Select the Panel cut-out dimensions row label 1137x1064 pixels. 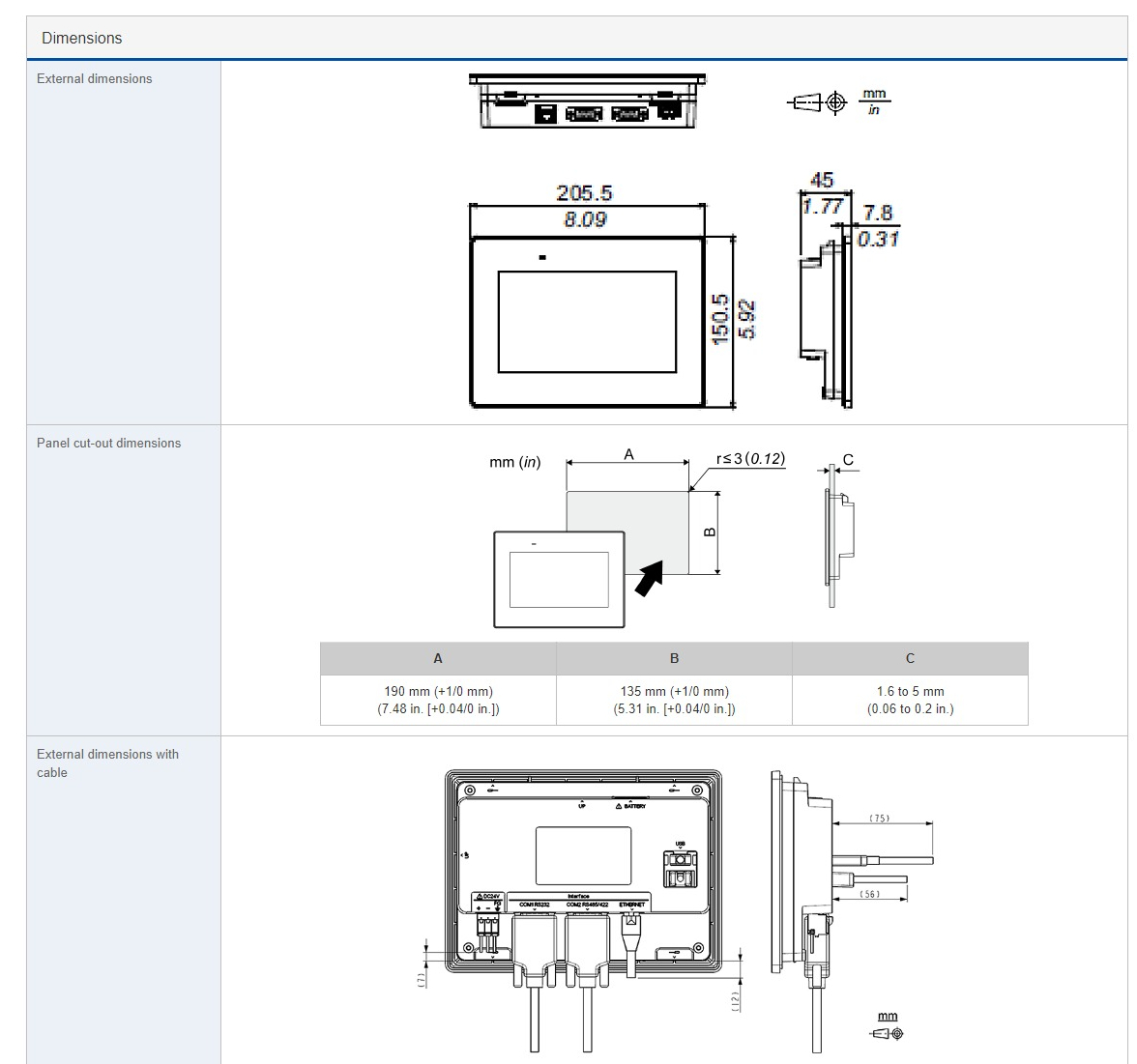tap(108, 443)
